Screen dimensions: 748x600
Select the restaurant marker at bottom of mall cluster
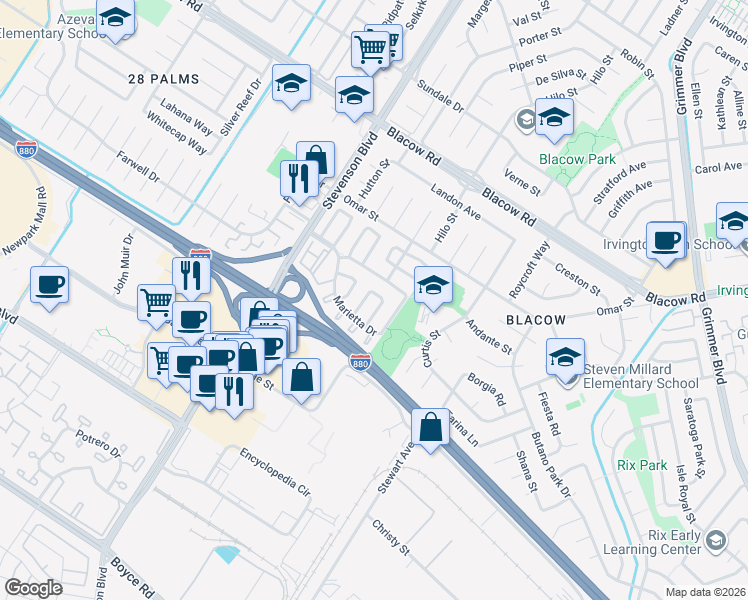click(234, 393)
